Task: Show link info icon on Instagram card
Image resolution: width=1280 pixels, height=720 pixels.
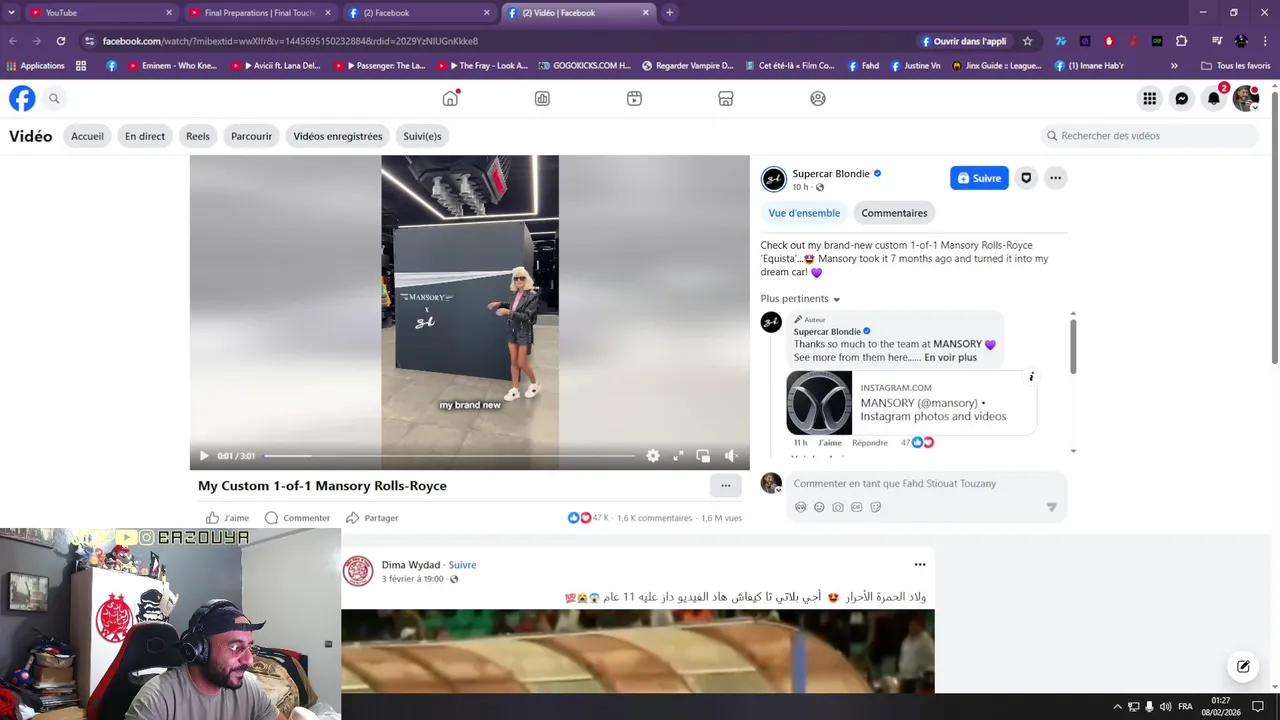Action: [1031, 377]
